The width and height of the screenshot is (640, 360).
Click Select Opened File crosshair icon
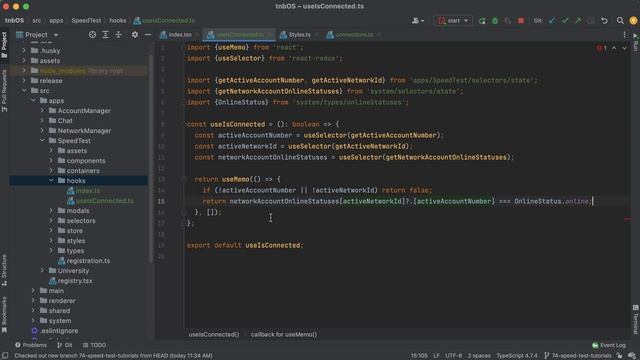[93, 35]
